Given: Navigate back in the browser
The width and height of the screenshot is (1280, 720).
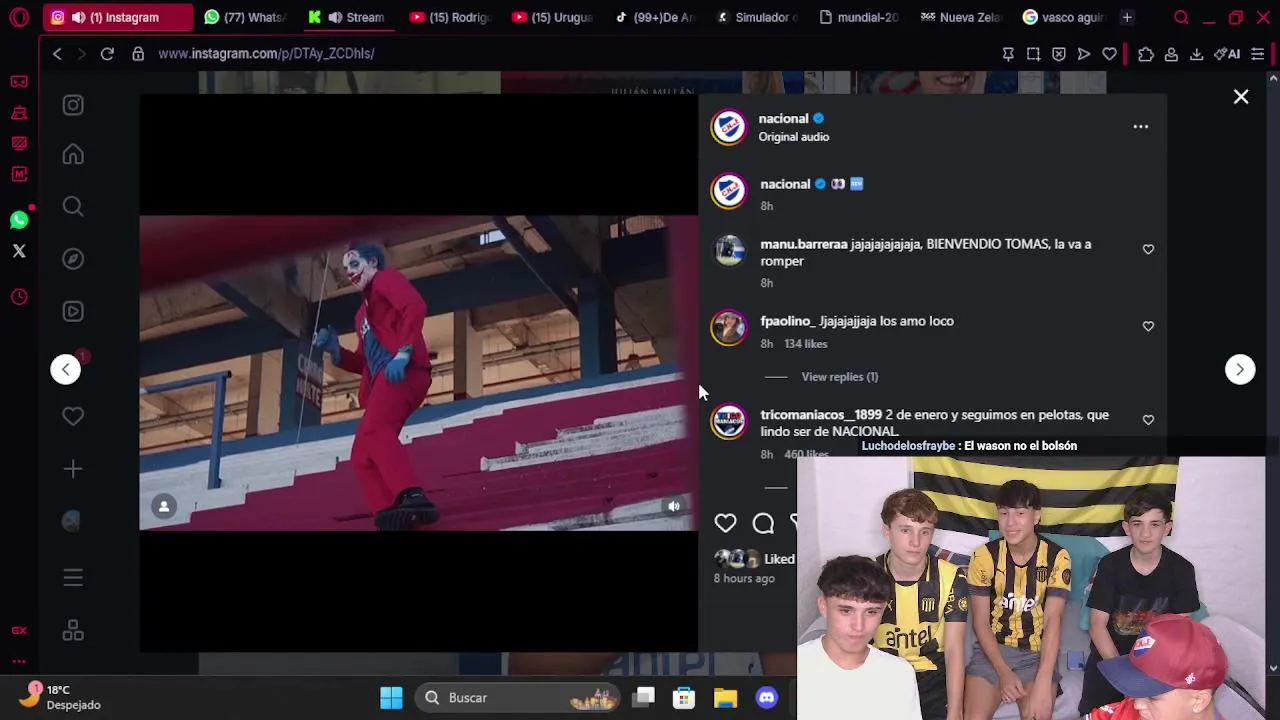Looking at the screenshot, I should coord(57,54).
